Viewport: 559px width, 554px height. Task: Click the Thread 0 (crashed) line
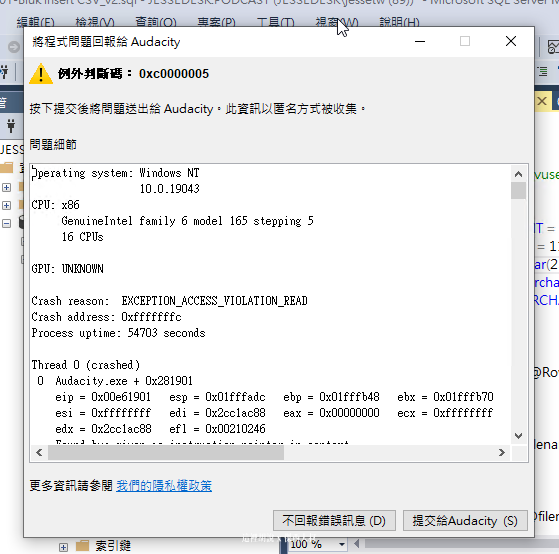86,365
